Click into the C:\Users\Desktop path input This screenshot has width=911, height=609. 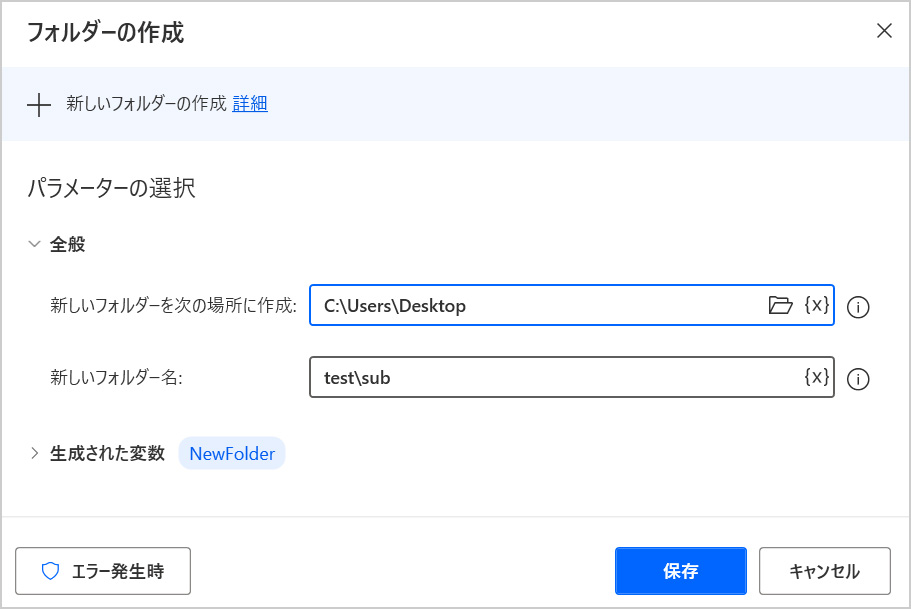tap(530, 306)
